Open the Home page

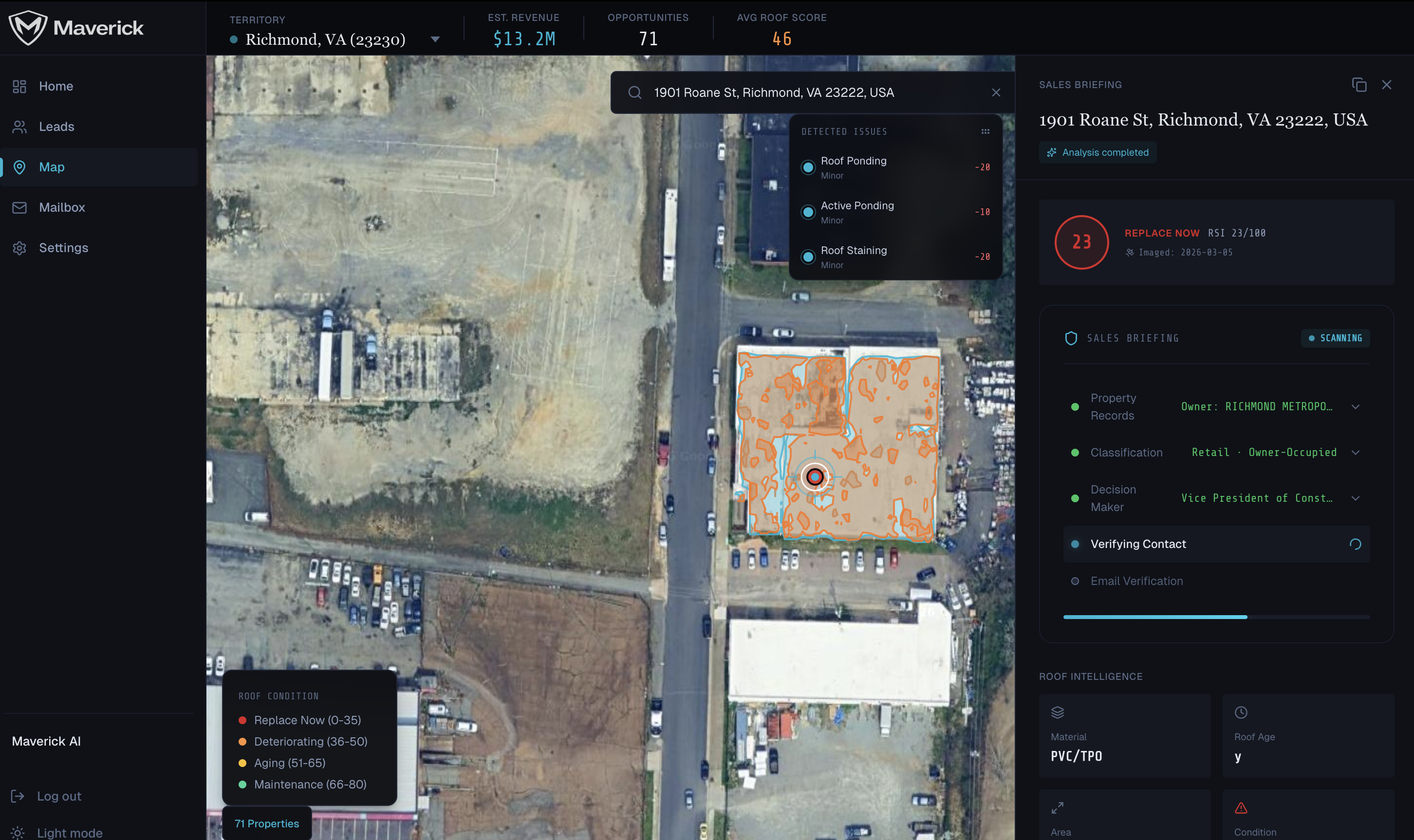click(99, 86)
